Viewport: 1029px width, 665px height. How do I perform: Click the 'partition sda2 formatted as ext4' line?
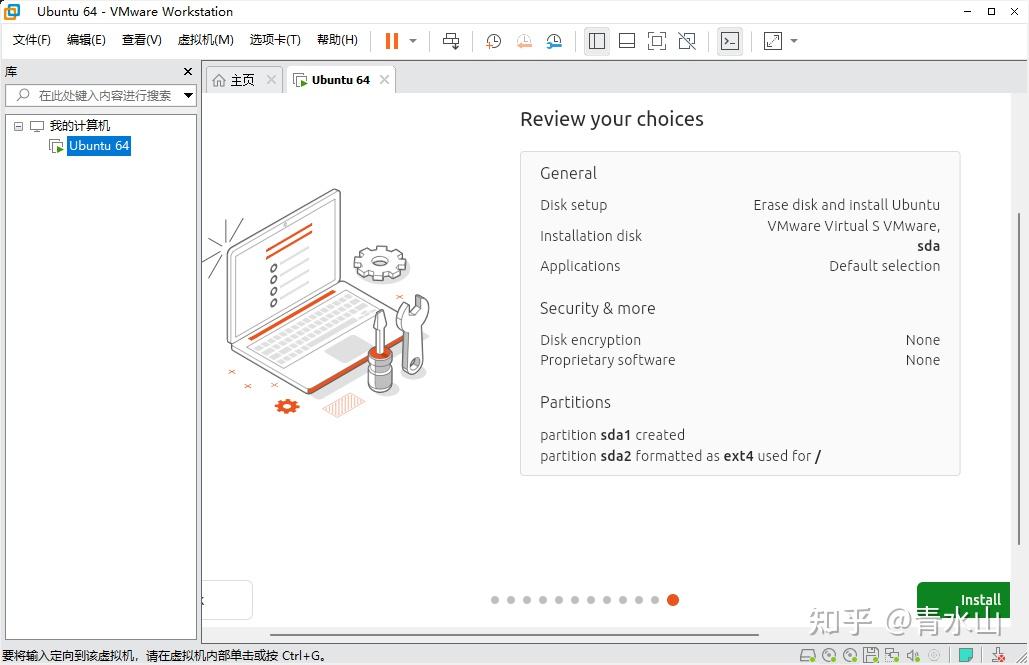pyautogui.click(x=681, y=456)
